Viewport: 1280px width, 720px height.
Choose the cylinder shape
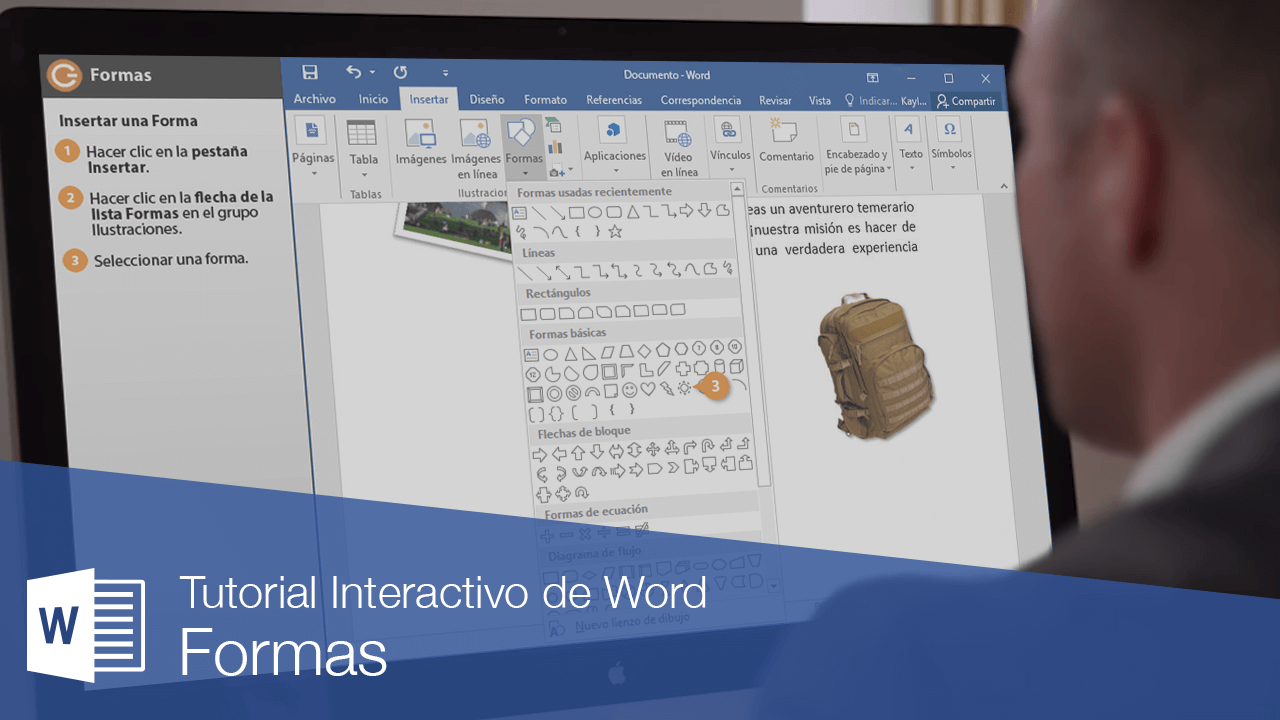pos(718,368)
